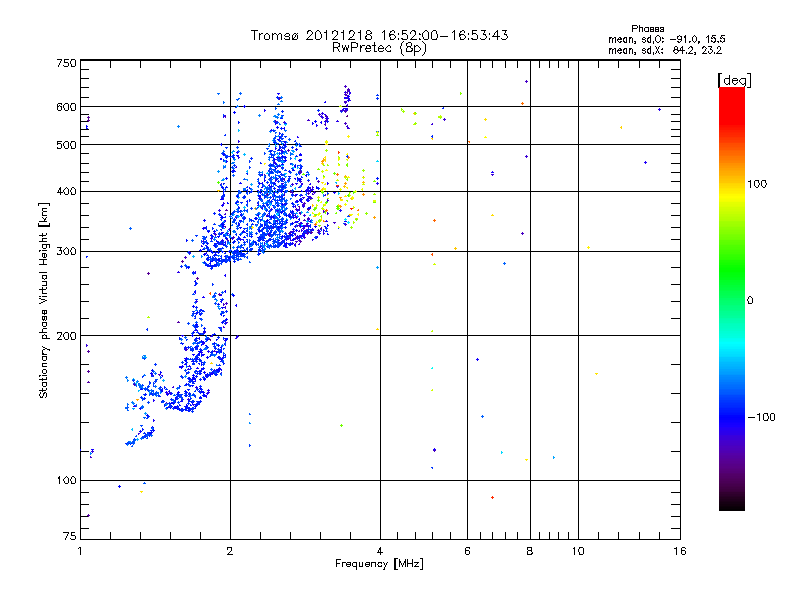Click the '10' x-axis tick label
800x600 pixels.
(x=578, y=551)
